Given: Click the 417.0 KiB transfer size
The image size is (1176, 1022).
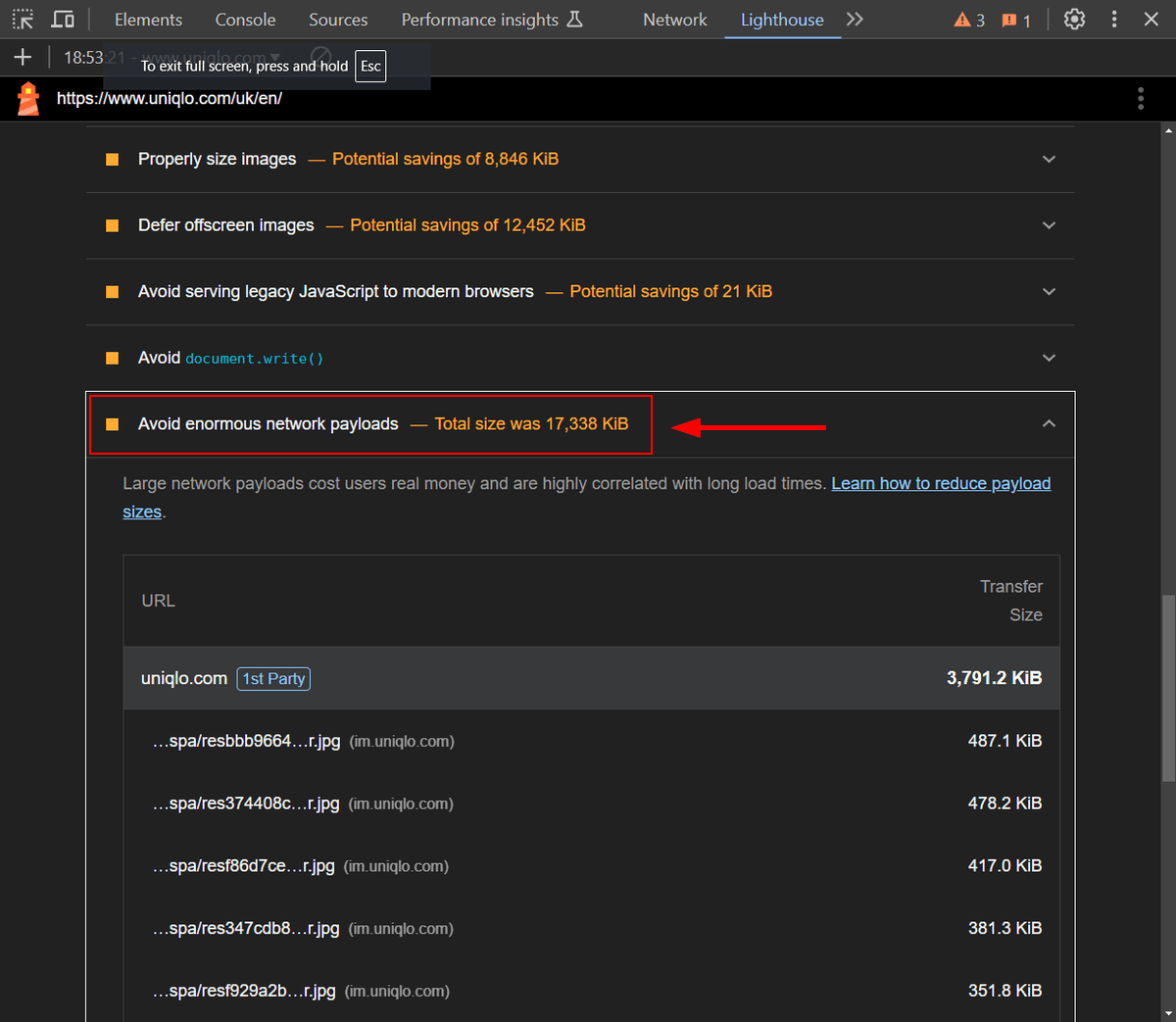Looking at the screenshot, I should point(1004,866).
